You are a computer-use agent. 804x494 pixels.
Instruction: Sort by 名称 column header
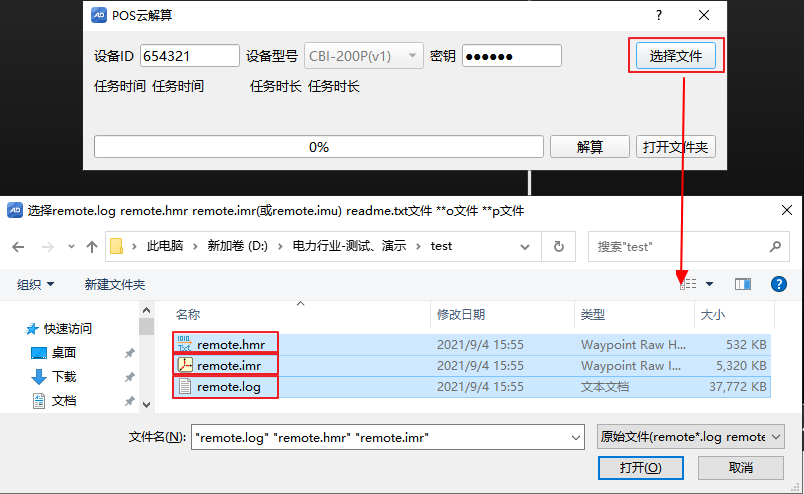[188, 314]
